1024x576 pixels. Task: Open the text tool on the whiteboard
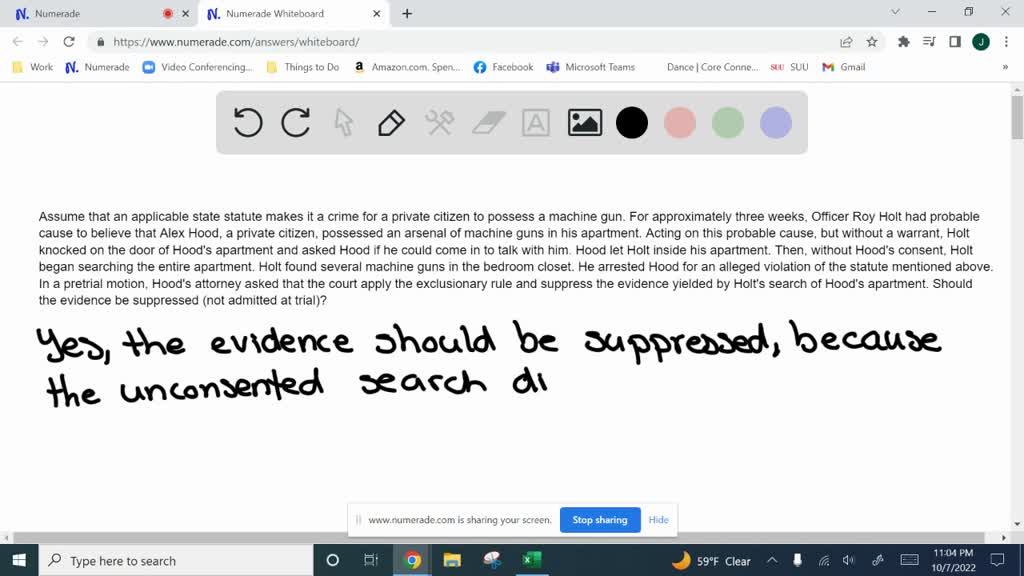click(535, 122)
